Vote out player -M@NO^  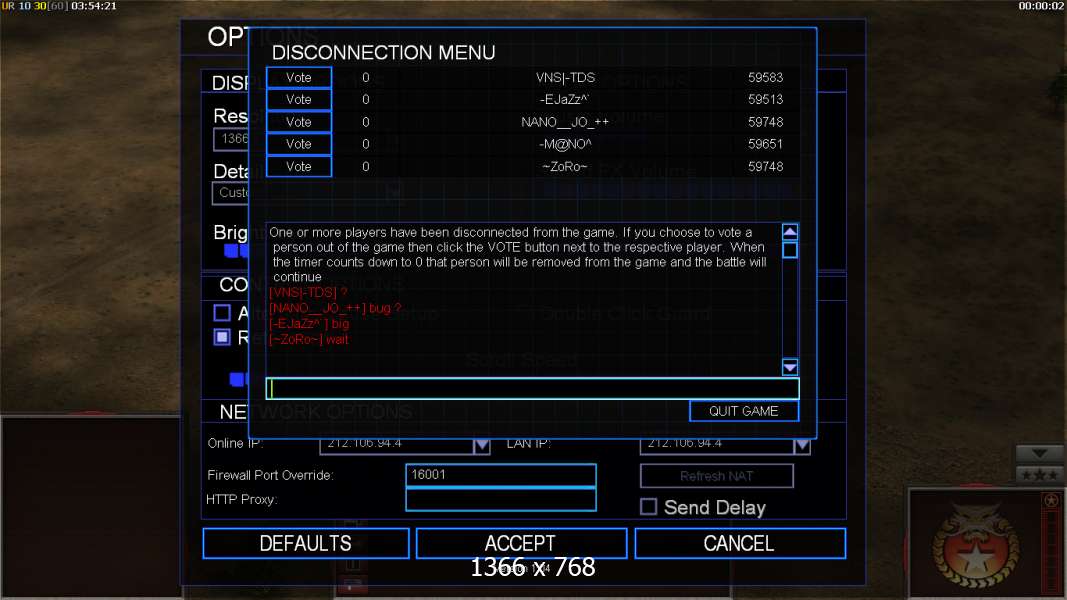click(299, 144)
